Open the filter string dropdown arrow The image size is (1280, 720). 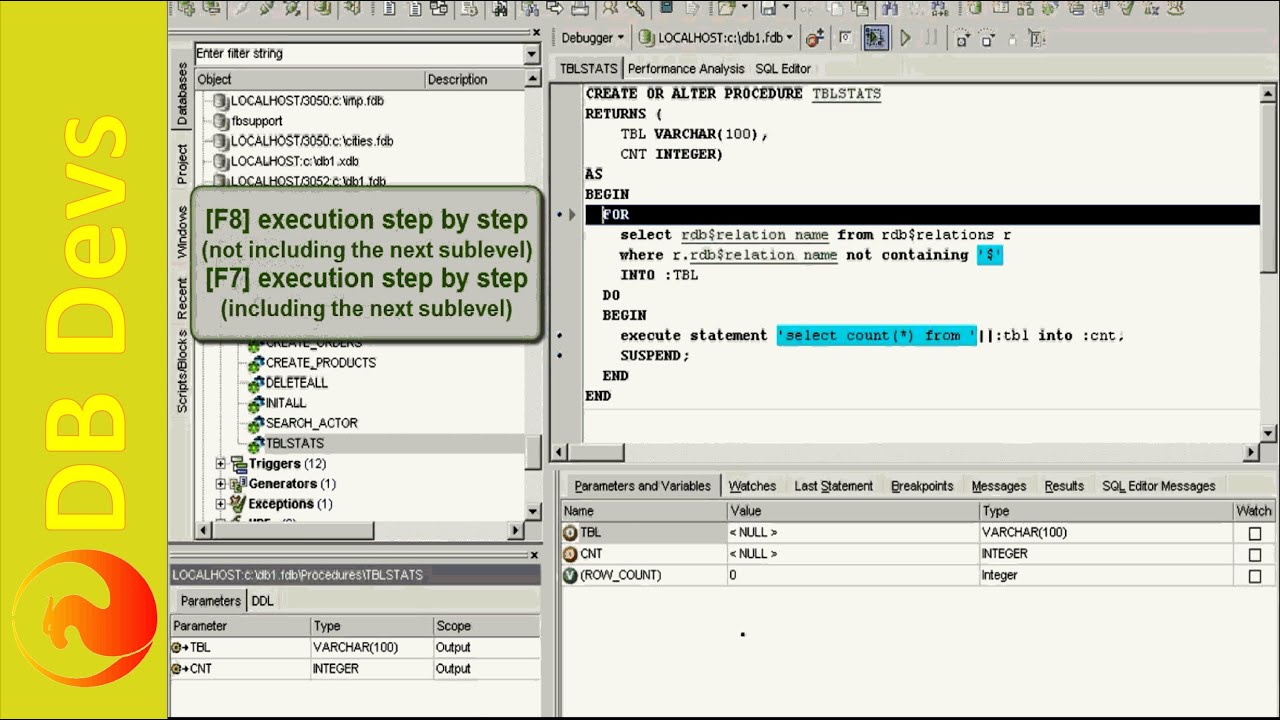point(532,54)
